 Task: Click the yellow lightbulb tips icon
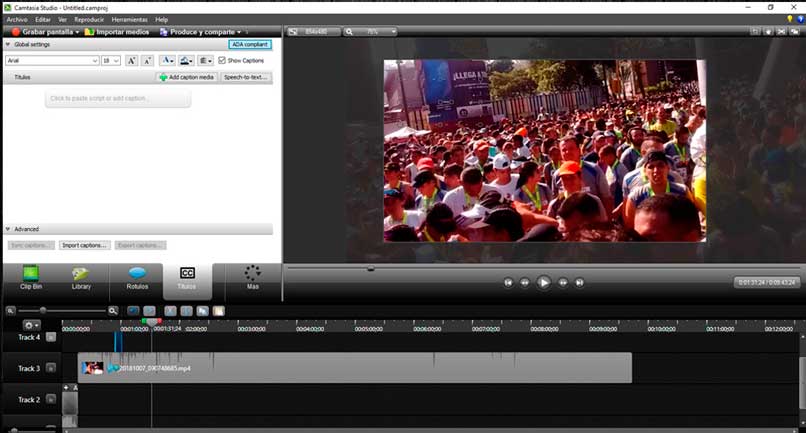click(x=790, y=19)
